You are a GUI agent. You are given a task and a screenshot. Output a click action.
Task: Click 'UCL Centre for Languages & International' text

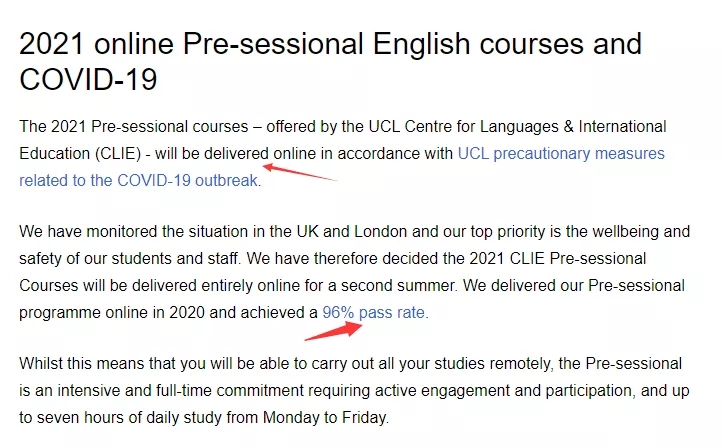(518, 127)
